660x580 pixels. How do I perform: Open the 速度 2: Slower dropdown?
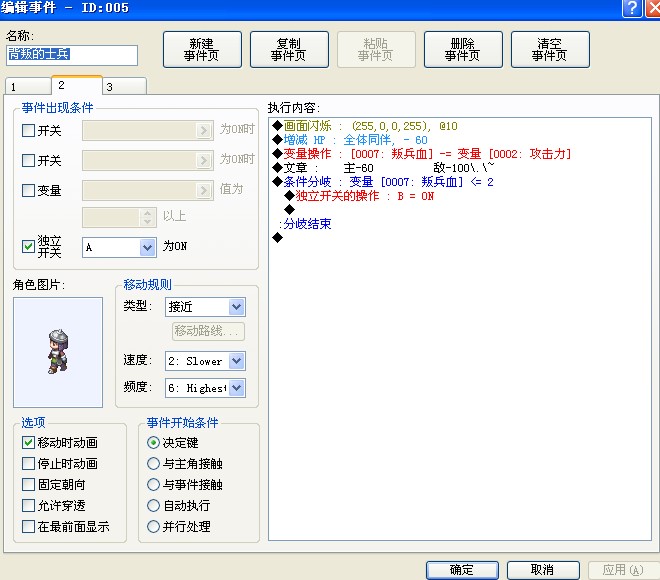pos(205,361)
